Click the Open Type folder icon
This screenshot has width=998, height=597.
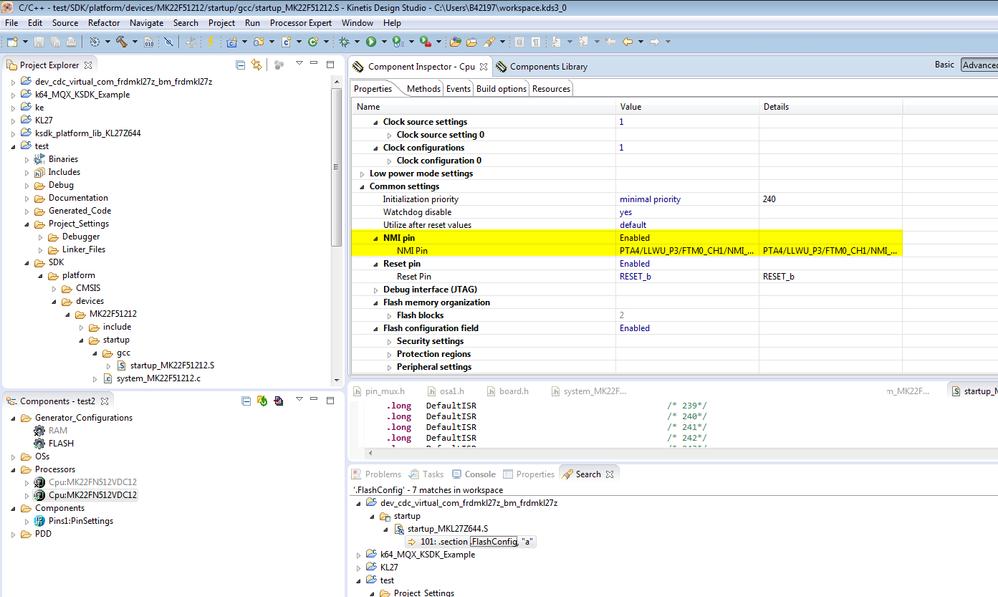tap(455, 42)
